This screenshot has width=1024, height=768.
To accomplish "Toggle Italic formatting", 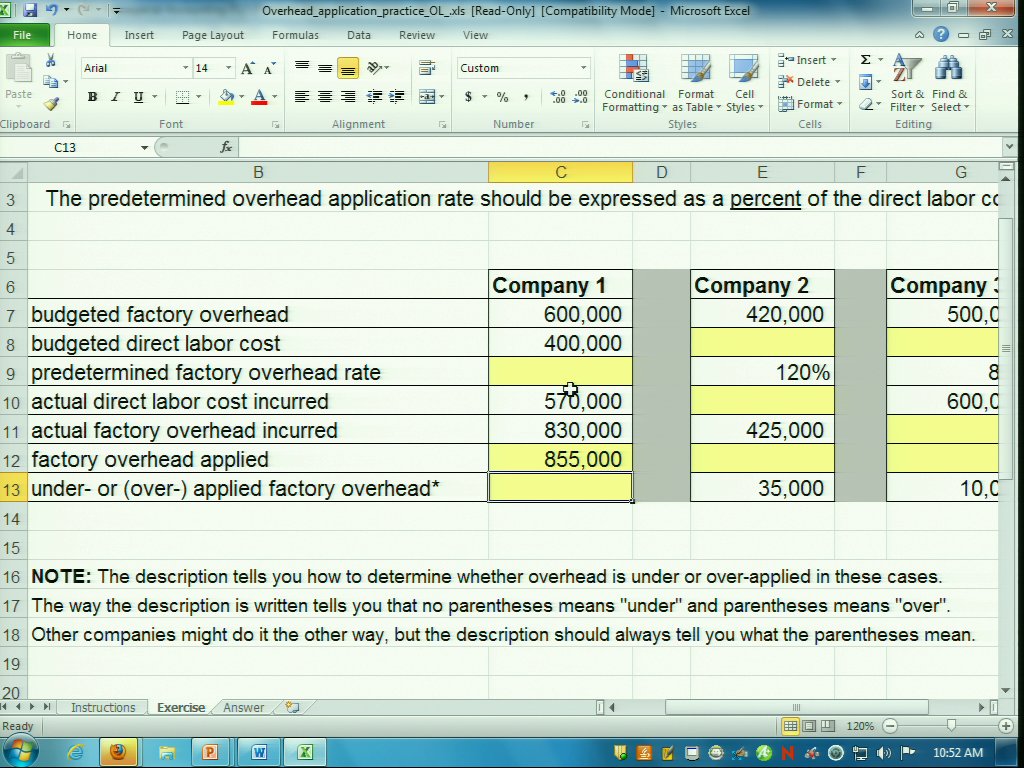I will point(115,97).
